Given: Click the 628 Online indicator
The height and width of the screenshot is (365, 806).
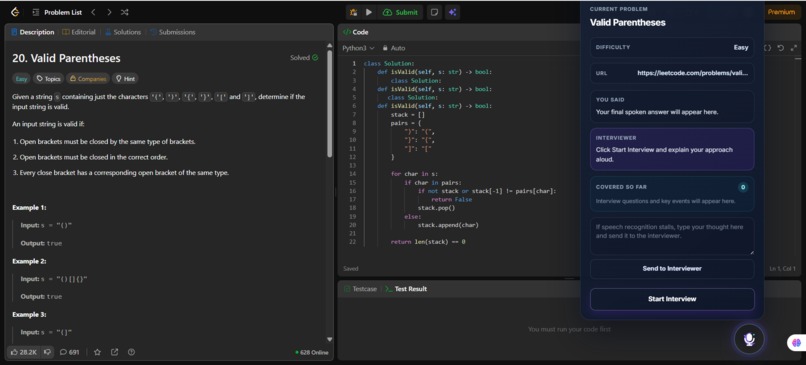Looking at the screenshot, I should click(x=312, y=352).
